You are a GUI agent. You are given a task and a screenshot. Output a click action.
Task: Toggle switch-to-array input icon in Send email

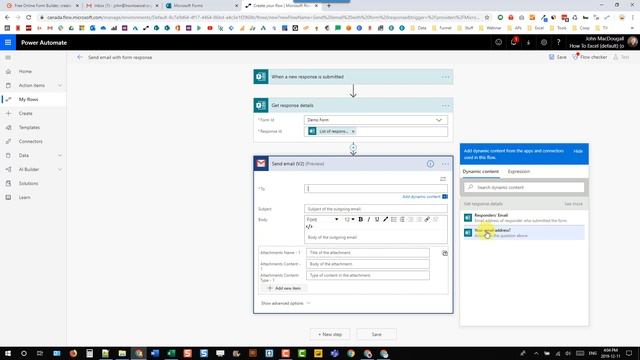[x=443, y=179]
